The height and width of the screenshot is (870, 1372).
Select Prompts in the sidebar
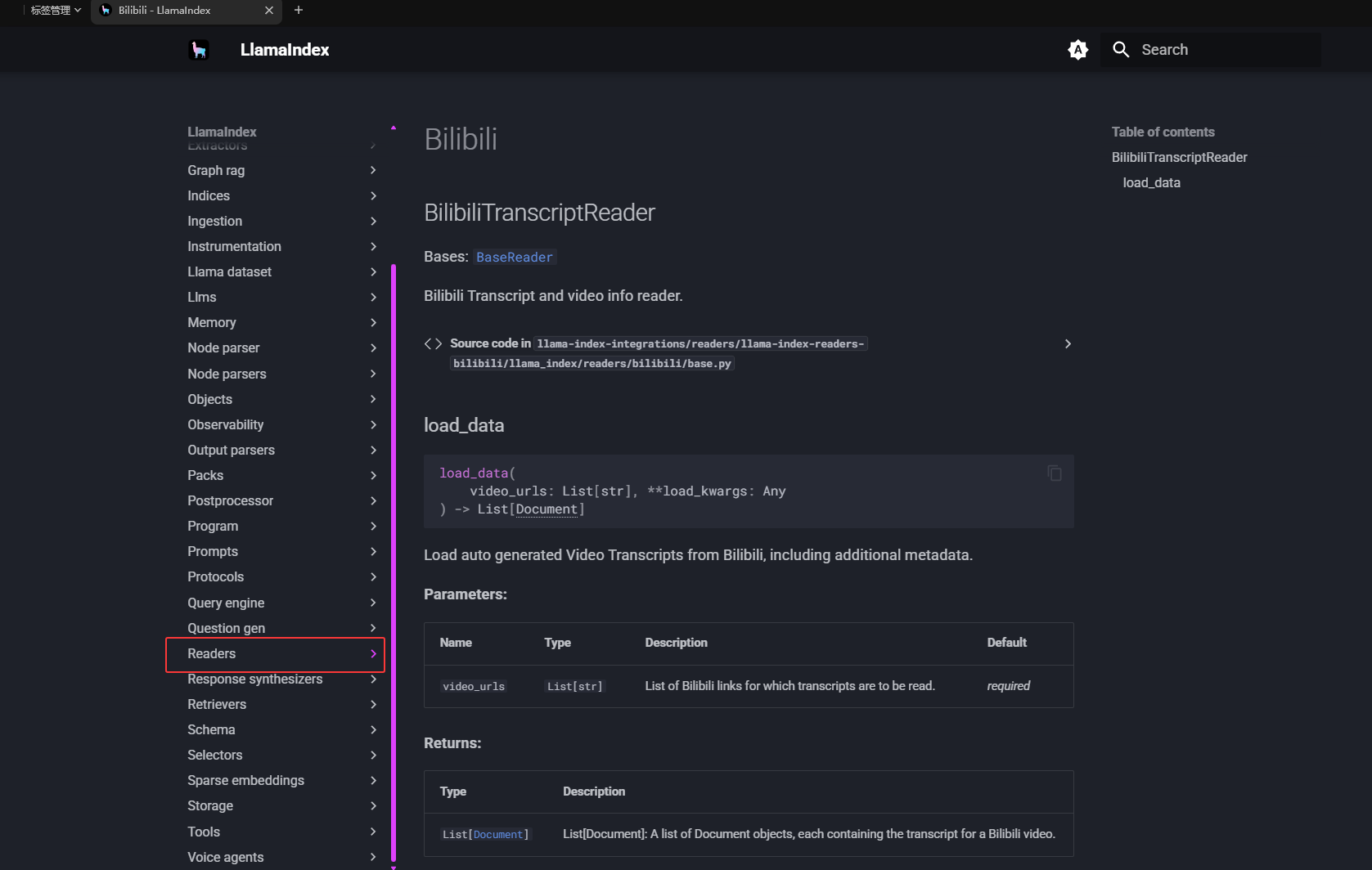click(x=213, y=551)
